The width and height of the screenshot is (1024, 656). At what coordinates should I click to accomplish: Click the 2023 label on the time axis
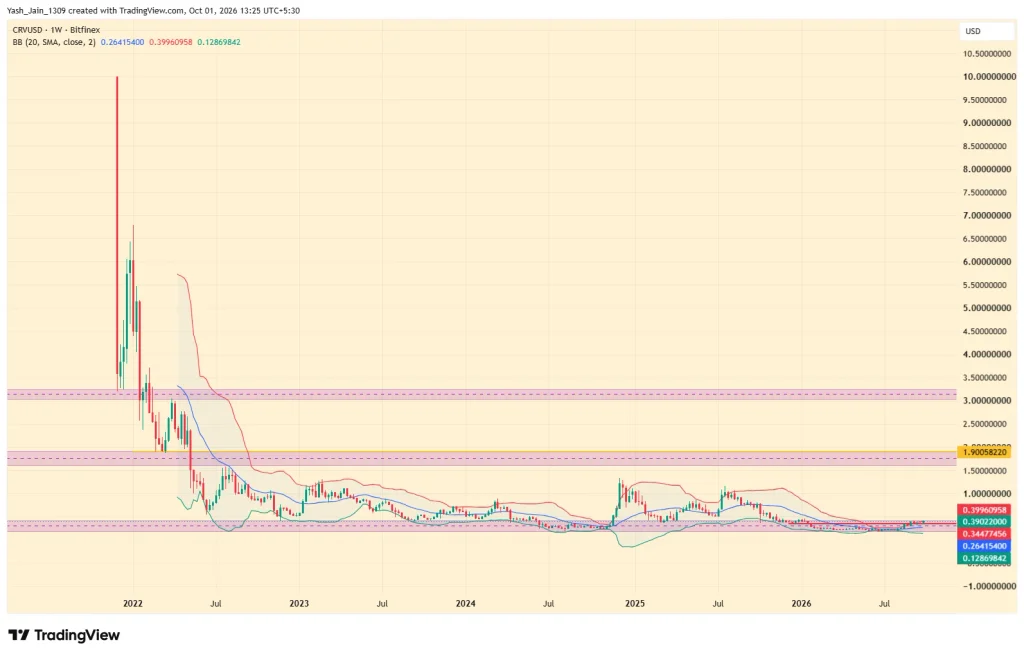[299, 604]
